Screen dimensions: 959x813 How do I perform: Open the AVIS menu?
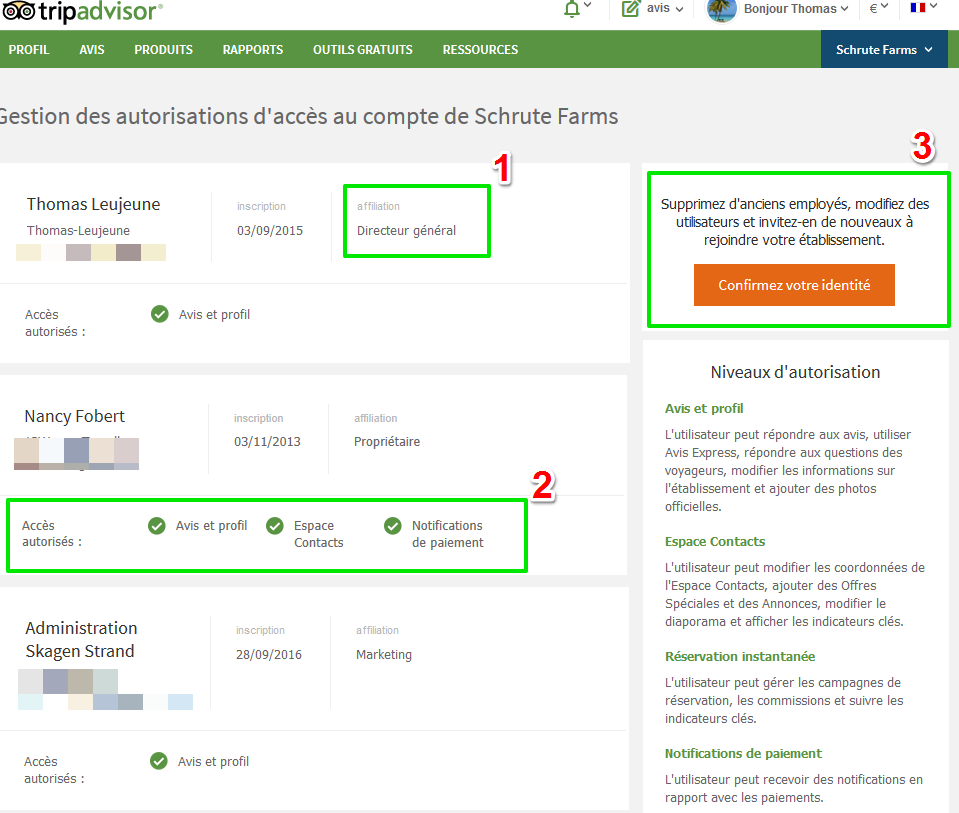click(x=92, y=50)
